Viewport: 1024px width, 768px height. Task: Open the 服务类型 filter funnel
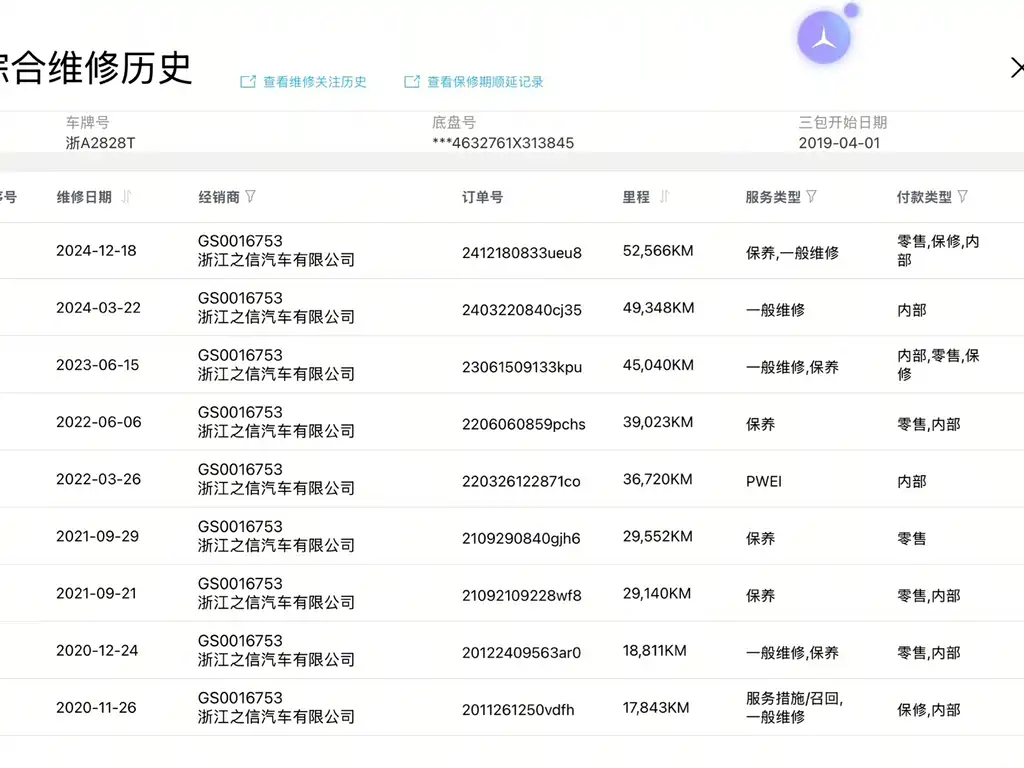pos(812,196)
